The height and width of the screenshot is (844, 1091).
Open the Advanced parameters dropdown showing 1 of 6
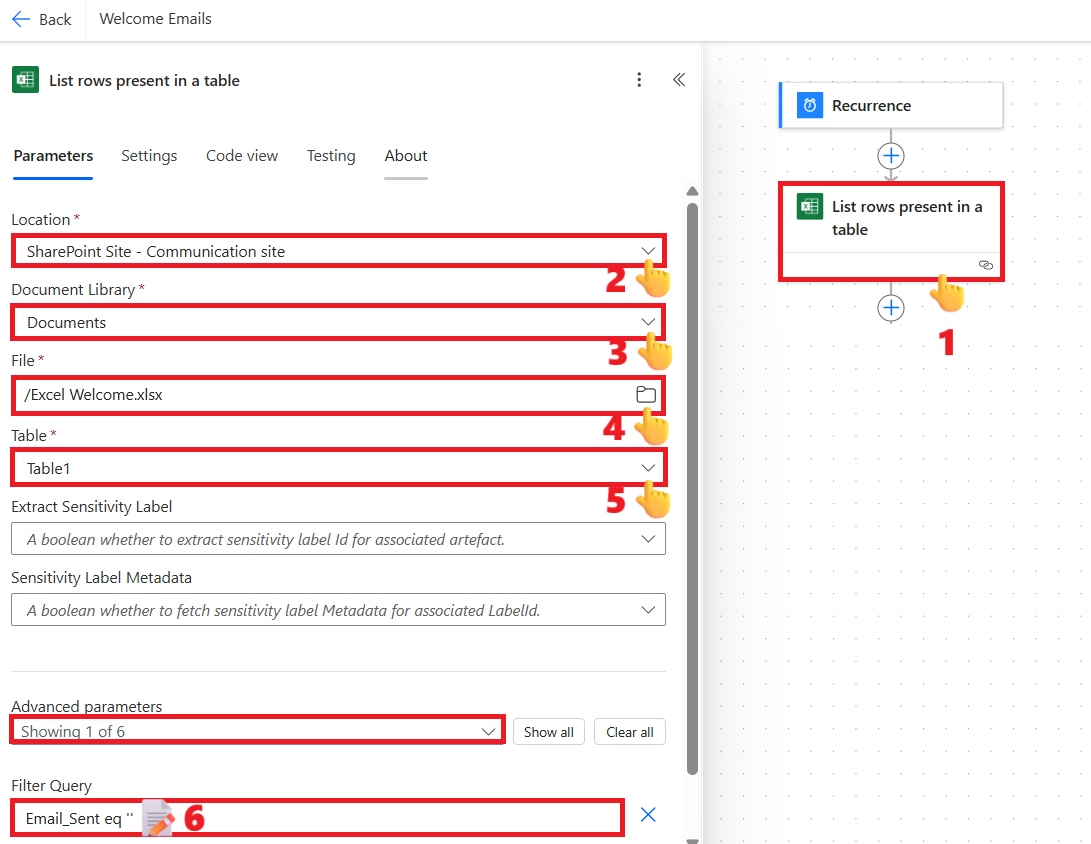point(491,730)
